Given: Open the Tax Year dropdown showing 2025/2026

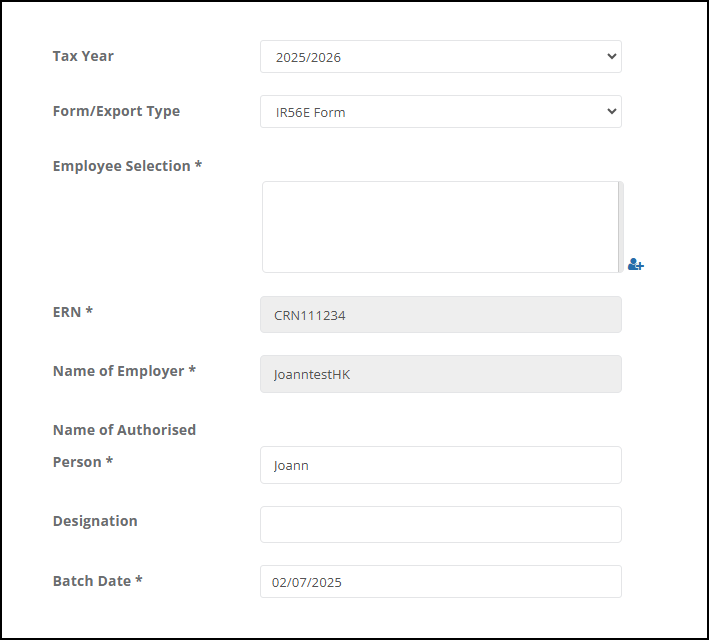Looking at the screenshot, I should tap(441, 57).
